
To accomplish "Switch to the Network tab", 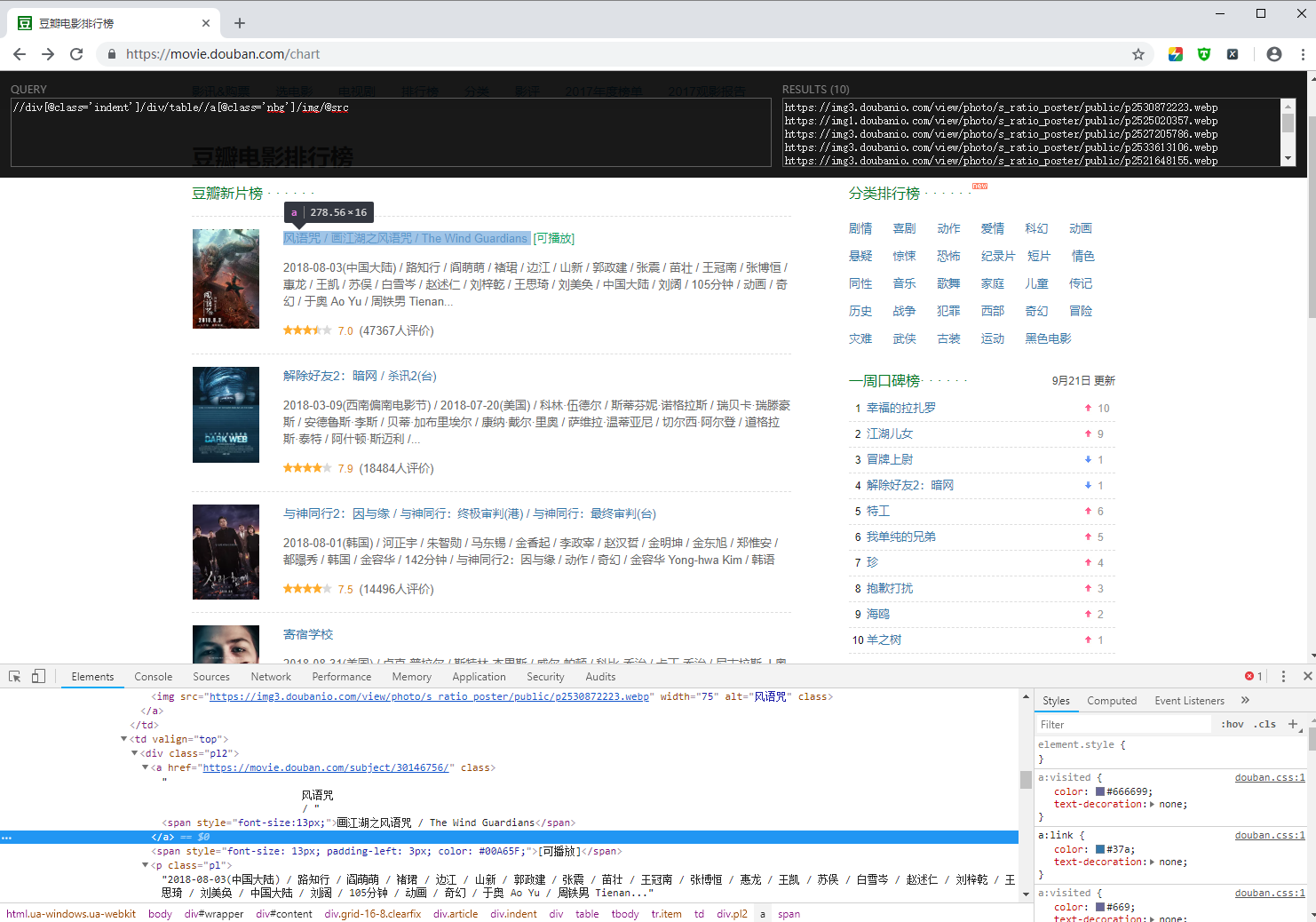I will click(x=271, y=677).
